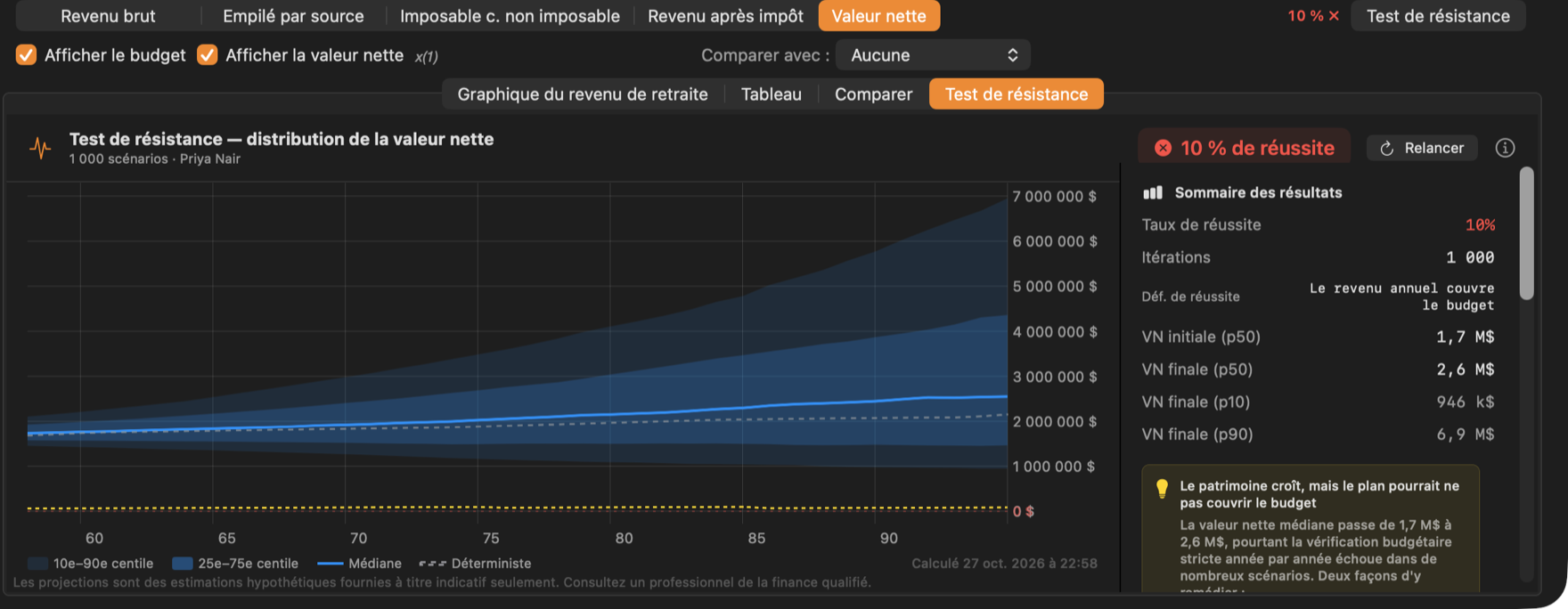Image resolution: width=1568 pixels, height=609 pixels.
Task: Click the red 0 $ axis label
Action: (x=1024, y=511)
